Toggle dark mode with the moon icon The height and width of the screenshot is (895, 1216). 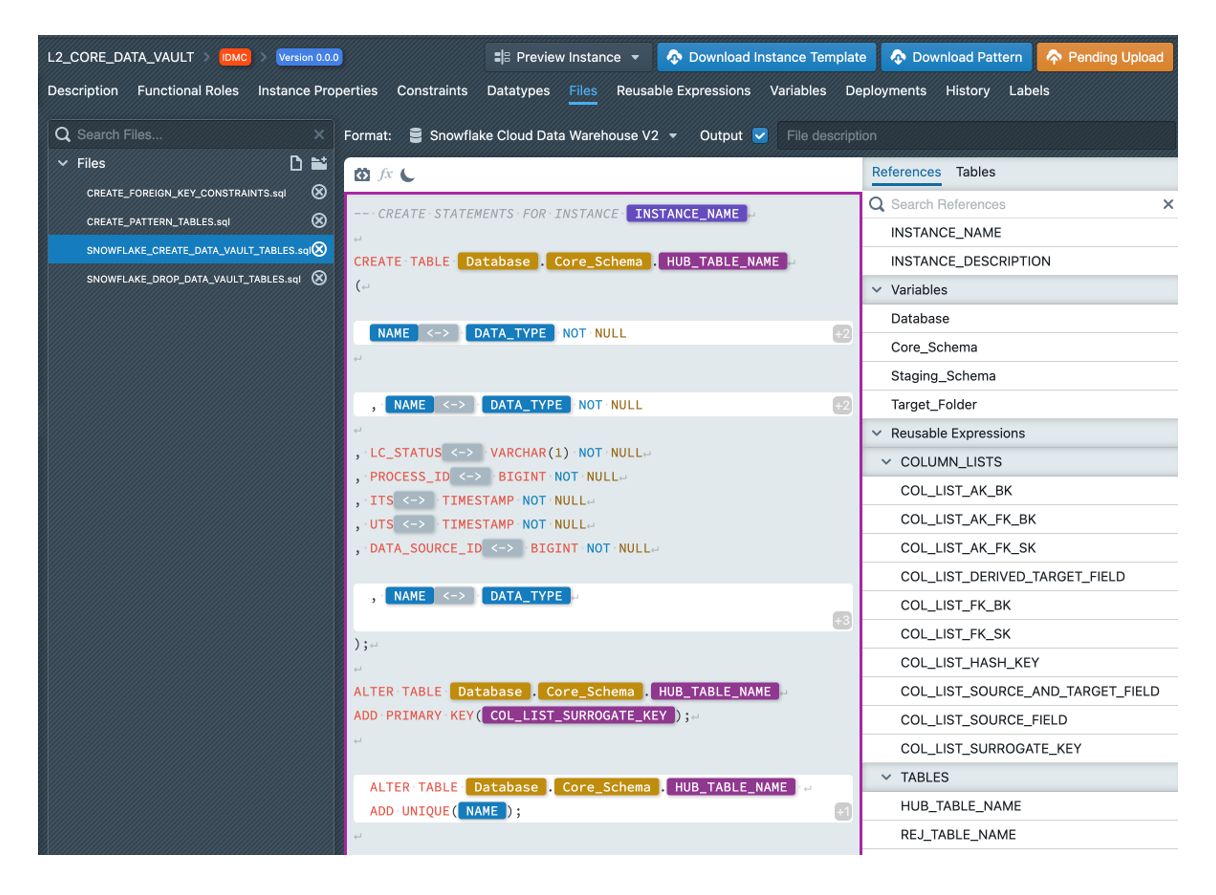tap(408, 175)
